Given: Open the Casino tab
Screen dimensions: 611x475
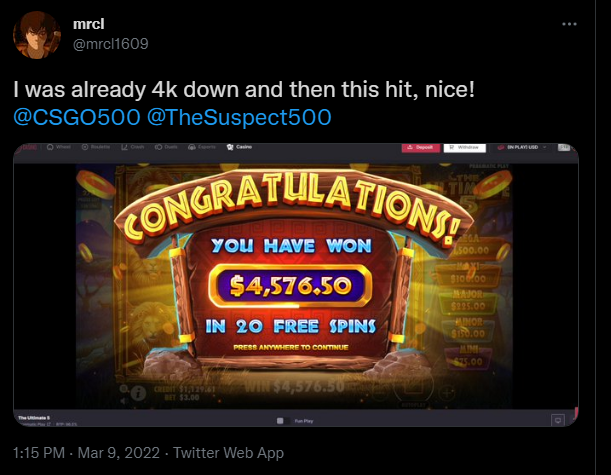Looking at the screenshot, I should click(x=239, y=147).
